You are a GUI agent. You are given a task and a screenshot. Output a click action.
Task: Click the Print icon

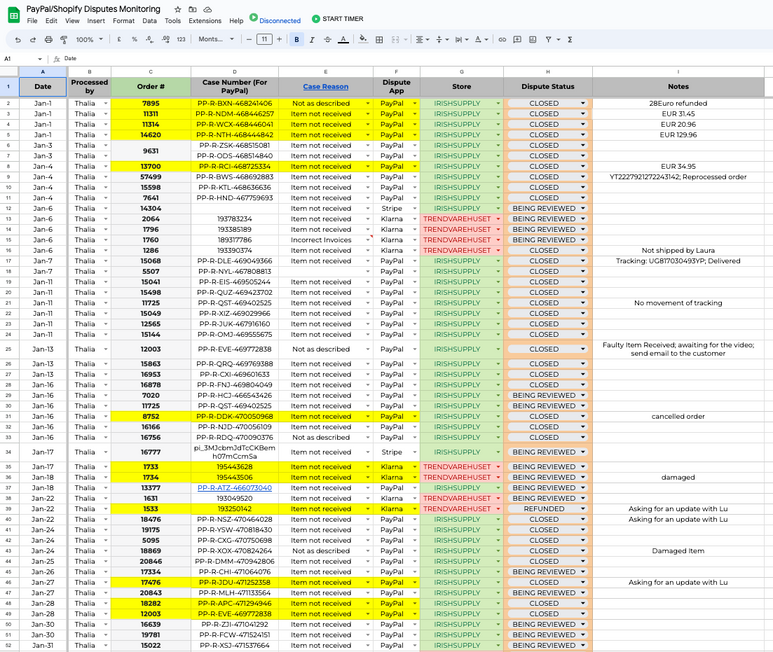(x=49, y=40)
